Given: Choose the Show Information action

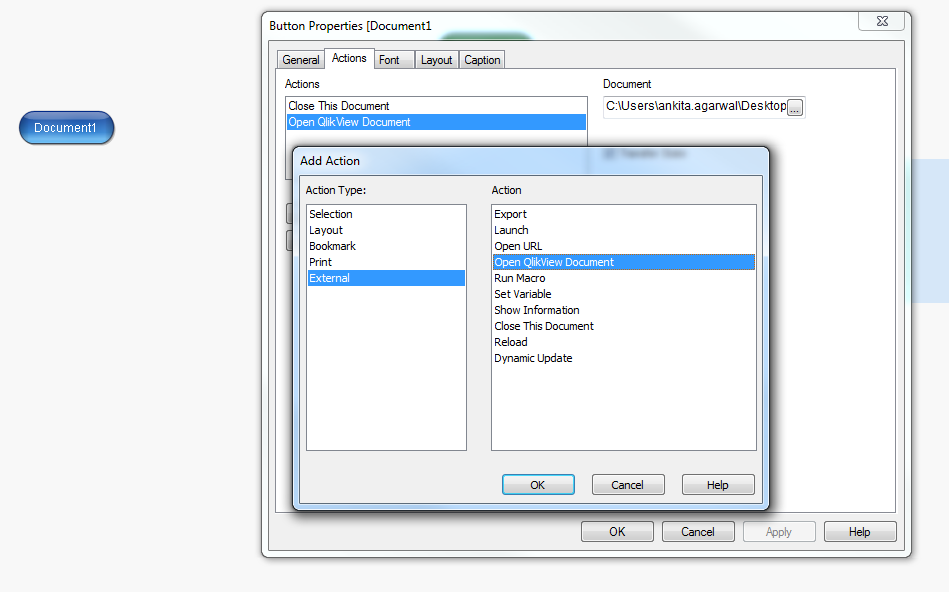Looking at the screenshot, I should pos(624,310).
